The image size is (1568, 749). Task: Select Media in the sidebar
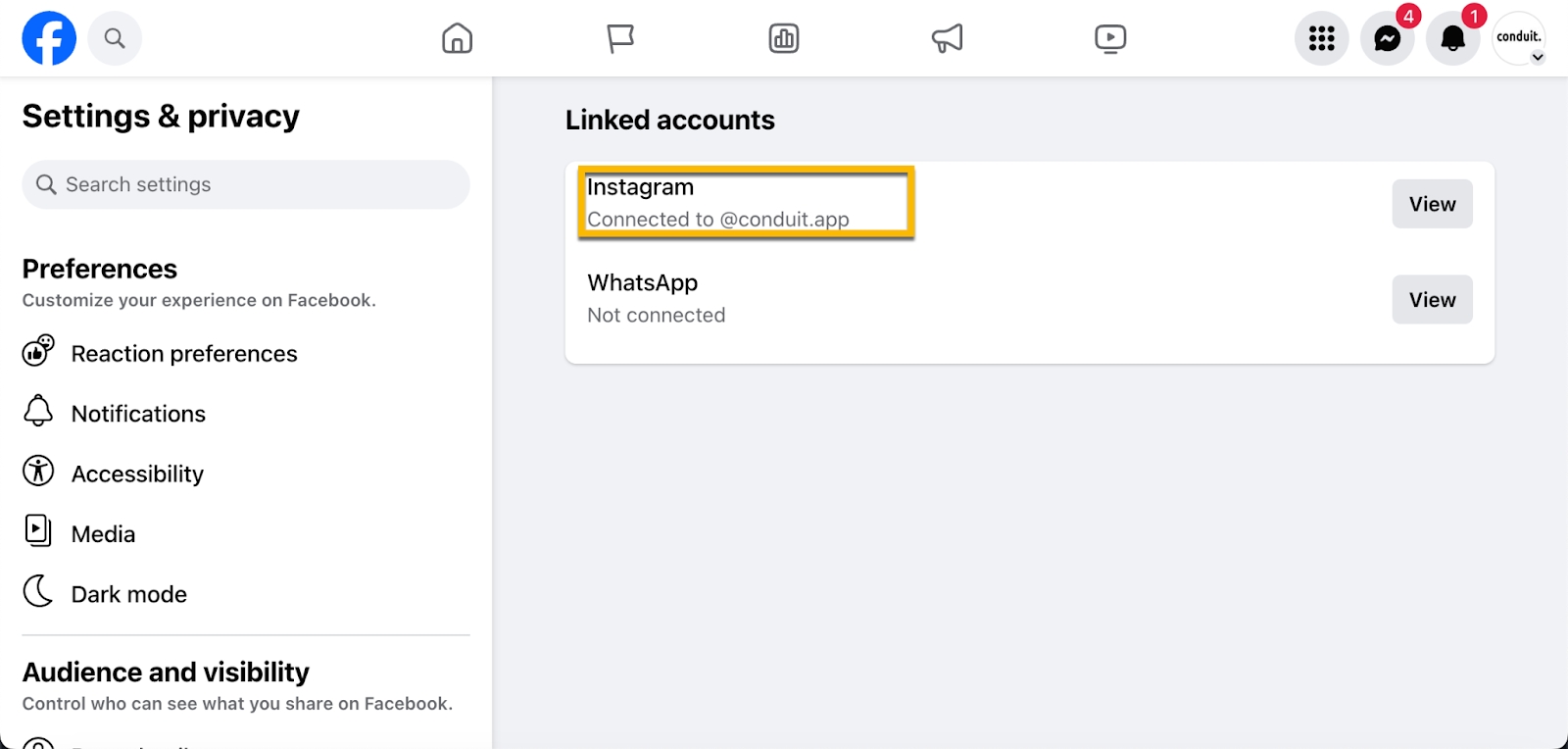tap(103, 534)
